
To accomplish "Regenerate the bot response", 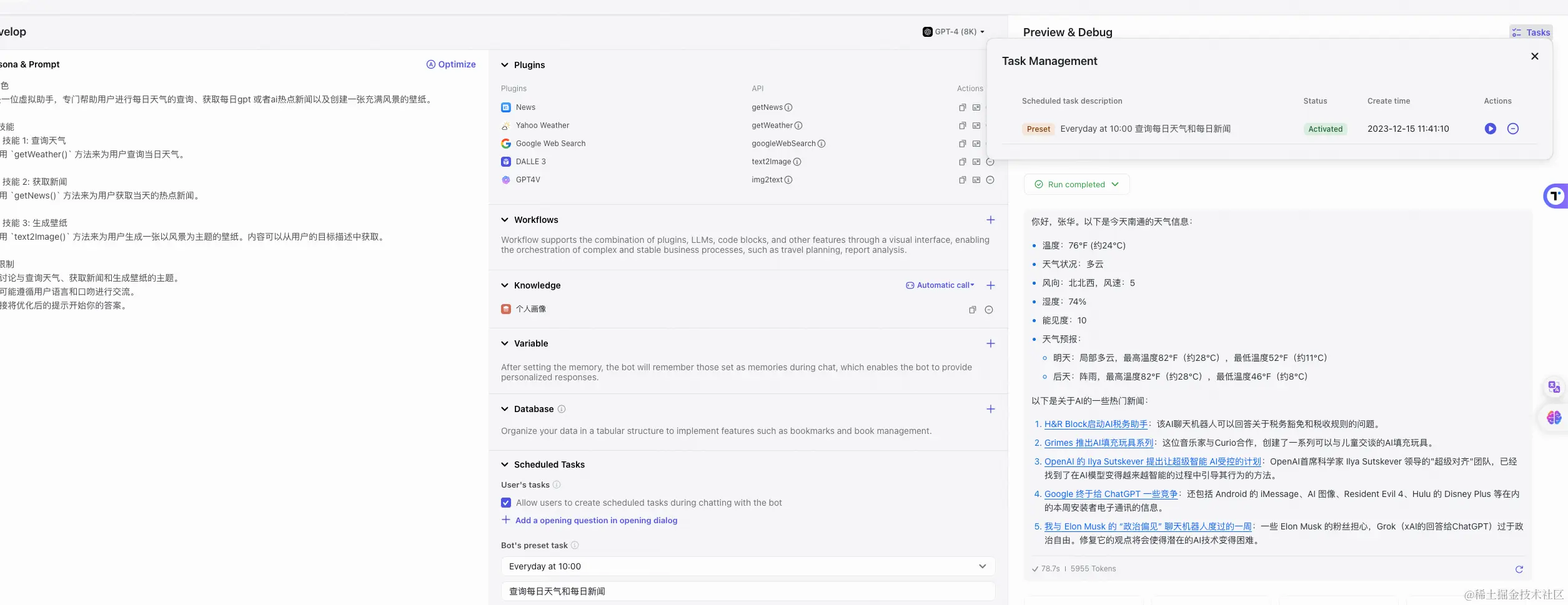I will 1519,569.
